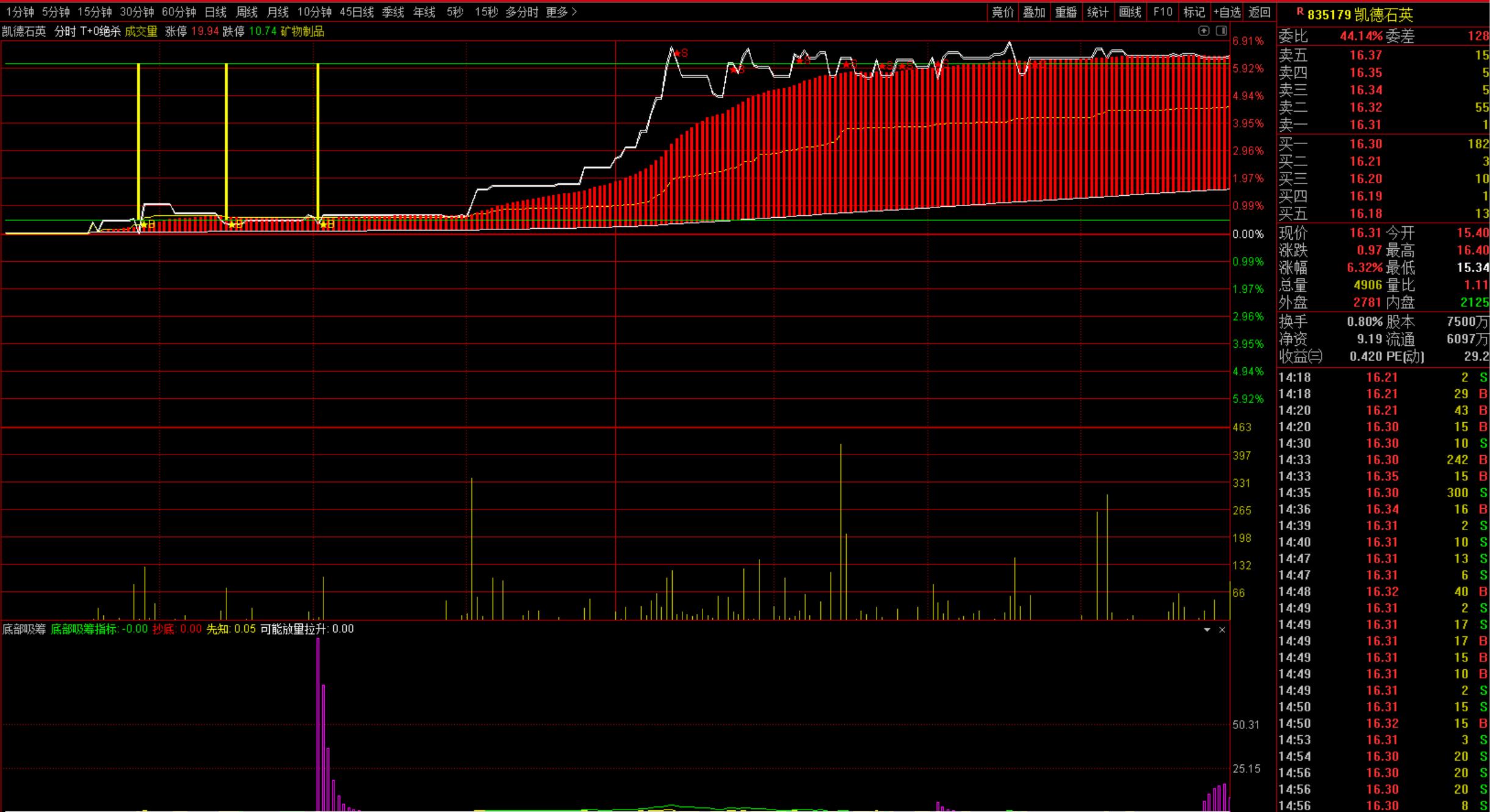Click the +自选 add-to-watchlist button

(x=1227, y=12)
